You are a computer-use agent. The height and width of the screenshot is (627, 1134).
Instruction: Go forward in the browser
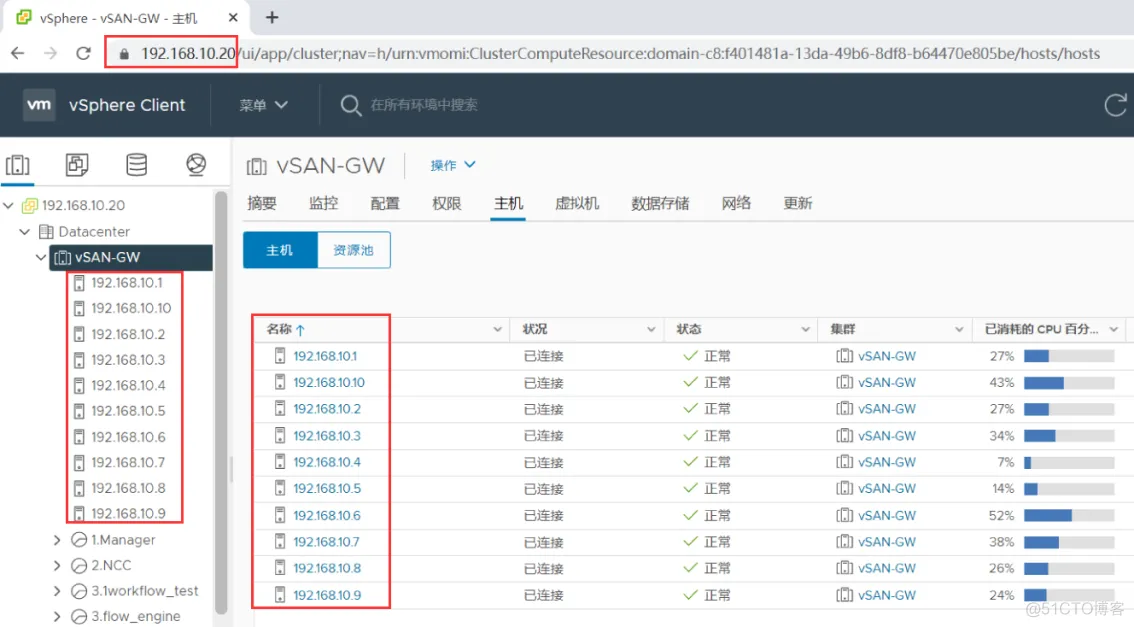[50, 54]
